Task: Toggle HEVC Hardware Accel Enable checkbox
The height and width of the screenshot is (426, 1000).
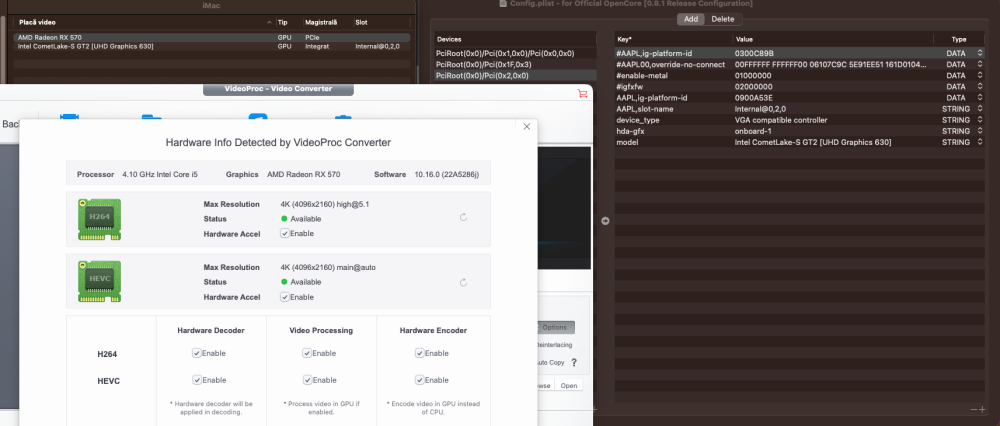Action: point(284,297)
